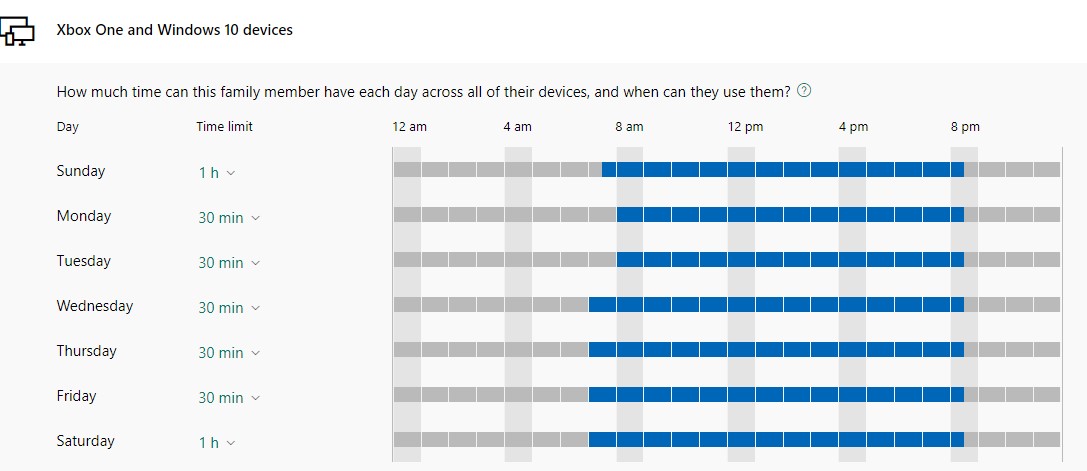
Task: Click Wednesday's schedule bar
Action: coord(776,305)
